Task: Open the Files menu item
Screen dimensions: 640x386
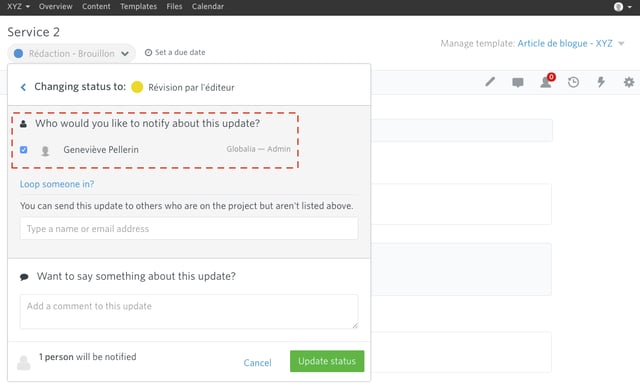Action: coord(174,7)
